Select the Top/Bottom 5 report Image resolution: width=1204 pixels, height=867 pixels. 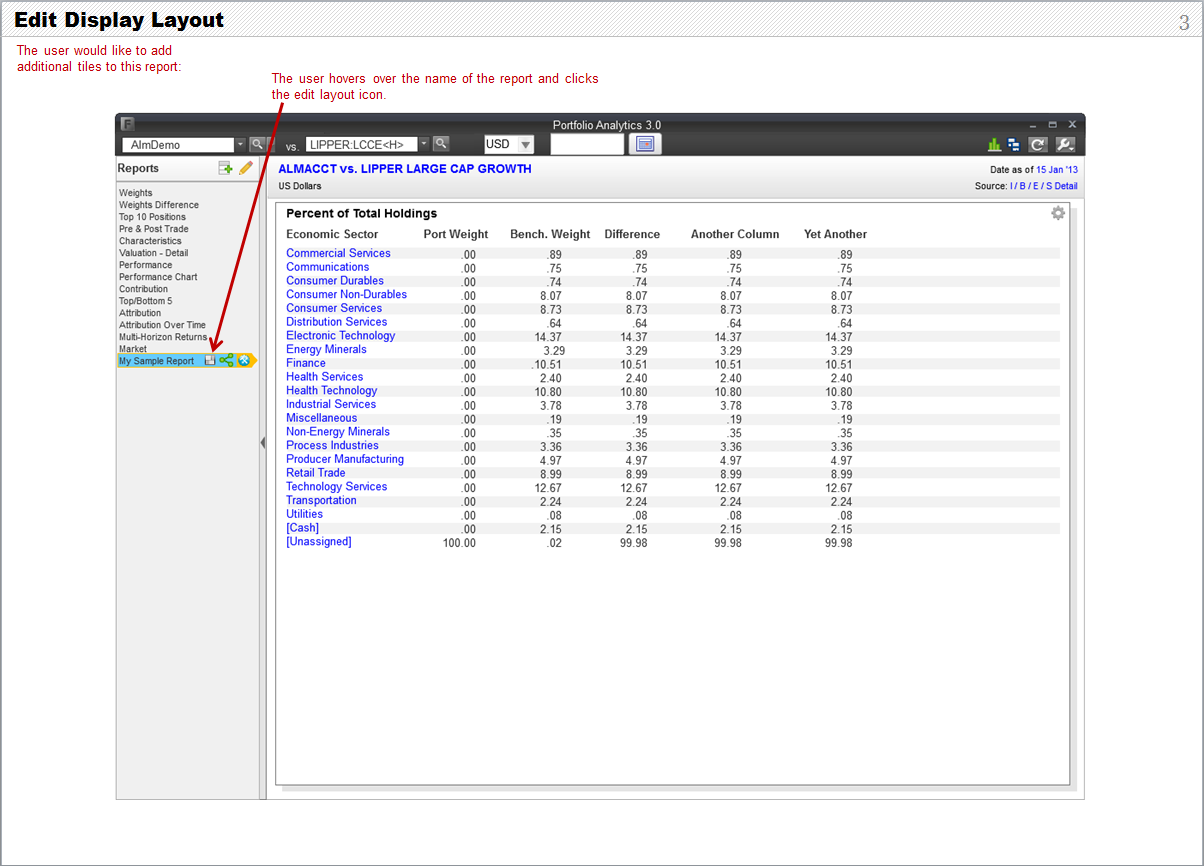(x=146, y=301)
